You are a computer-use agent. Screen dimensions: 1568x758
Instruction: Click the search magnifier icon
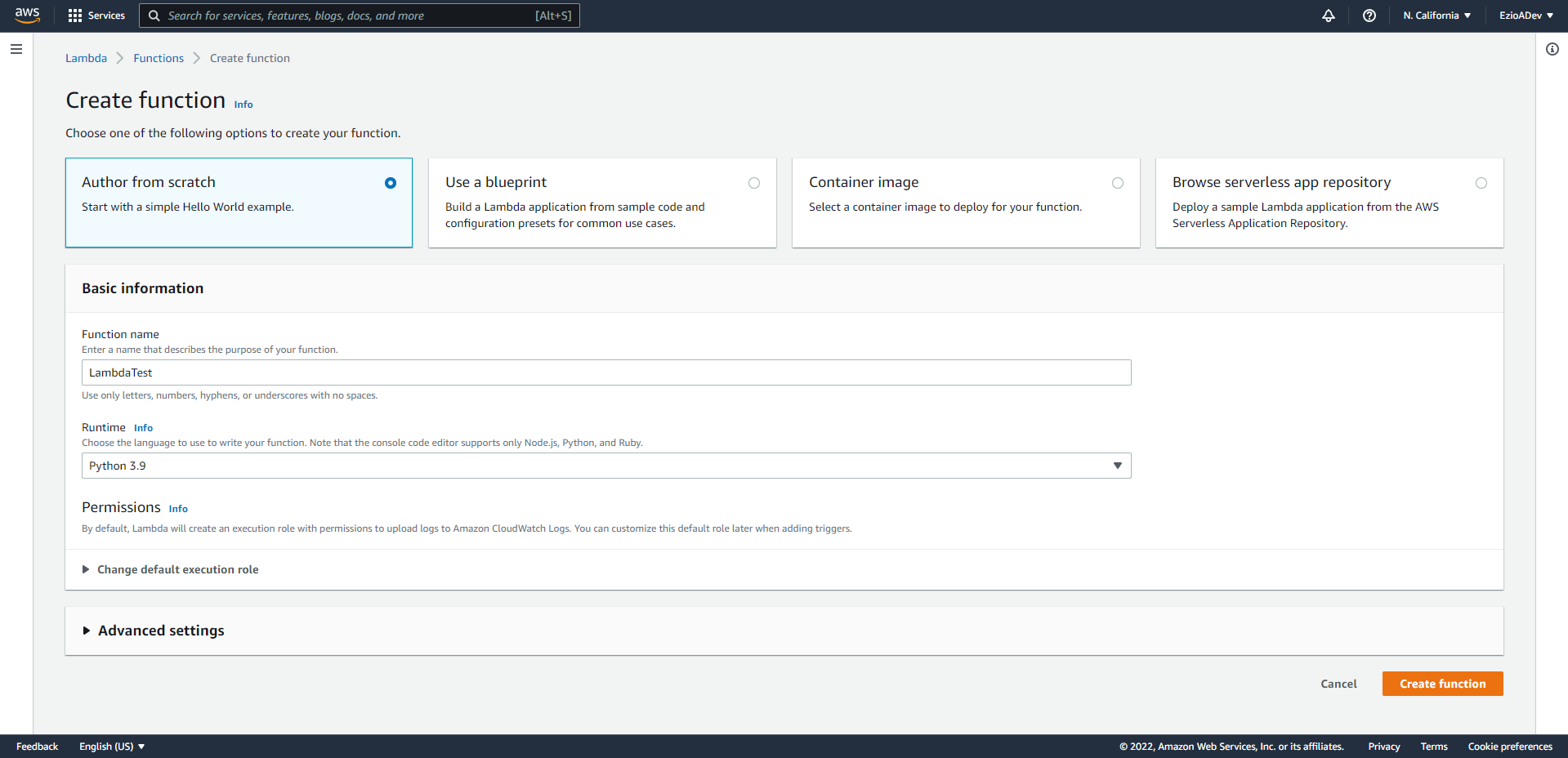click(154, 16)
